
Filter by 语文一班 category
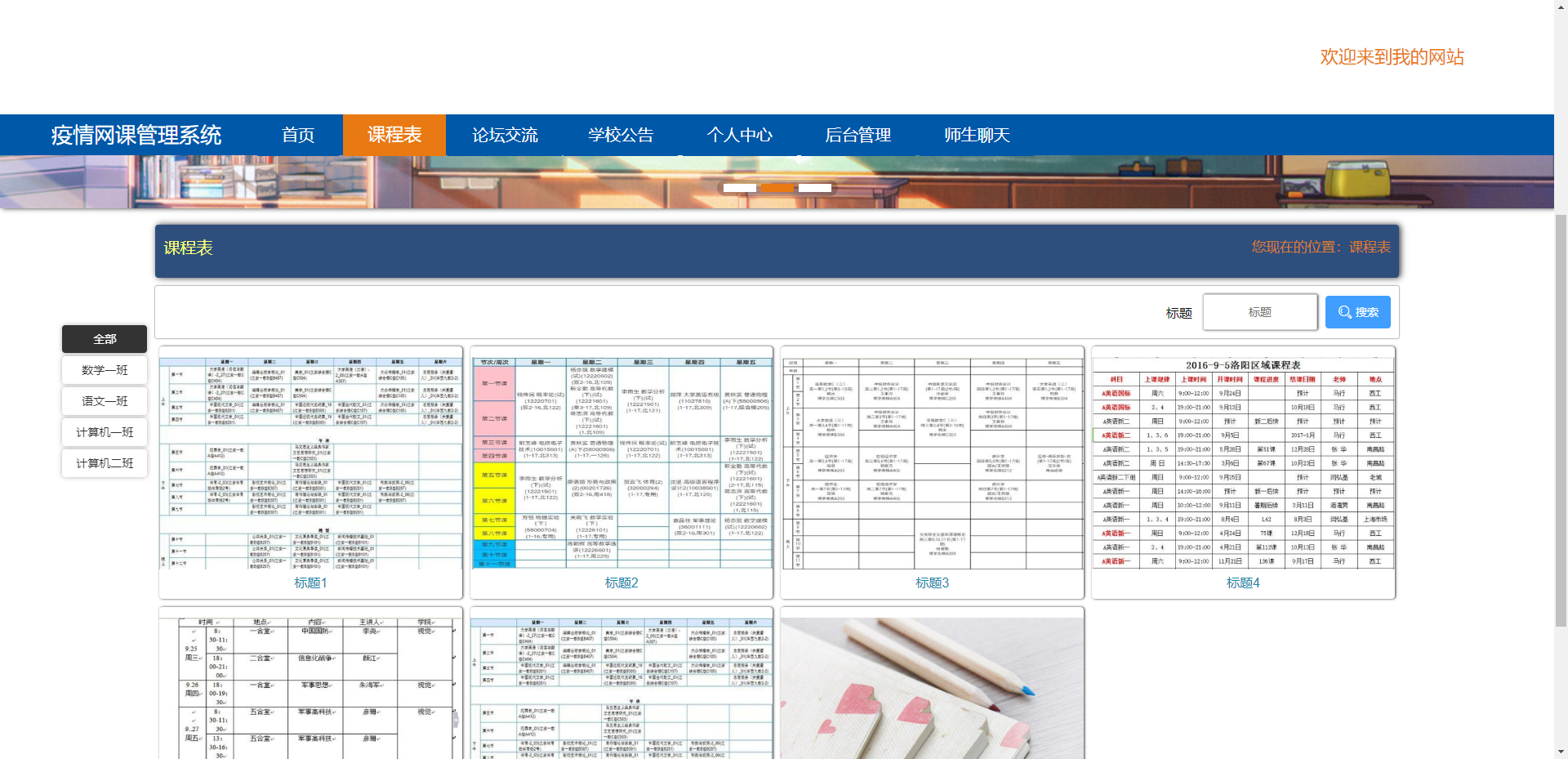(x=105, y=401)
